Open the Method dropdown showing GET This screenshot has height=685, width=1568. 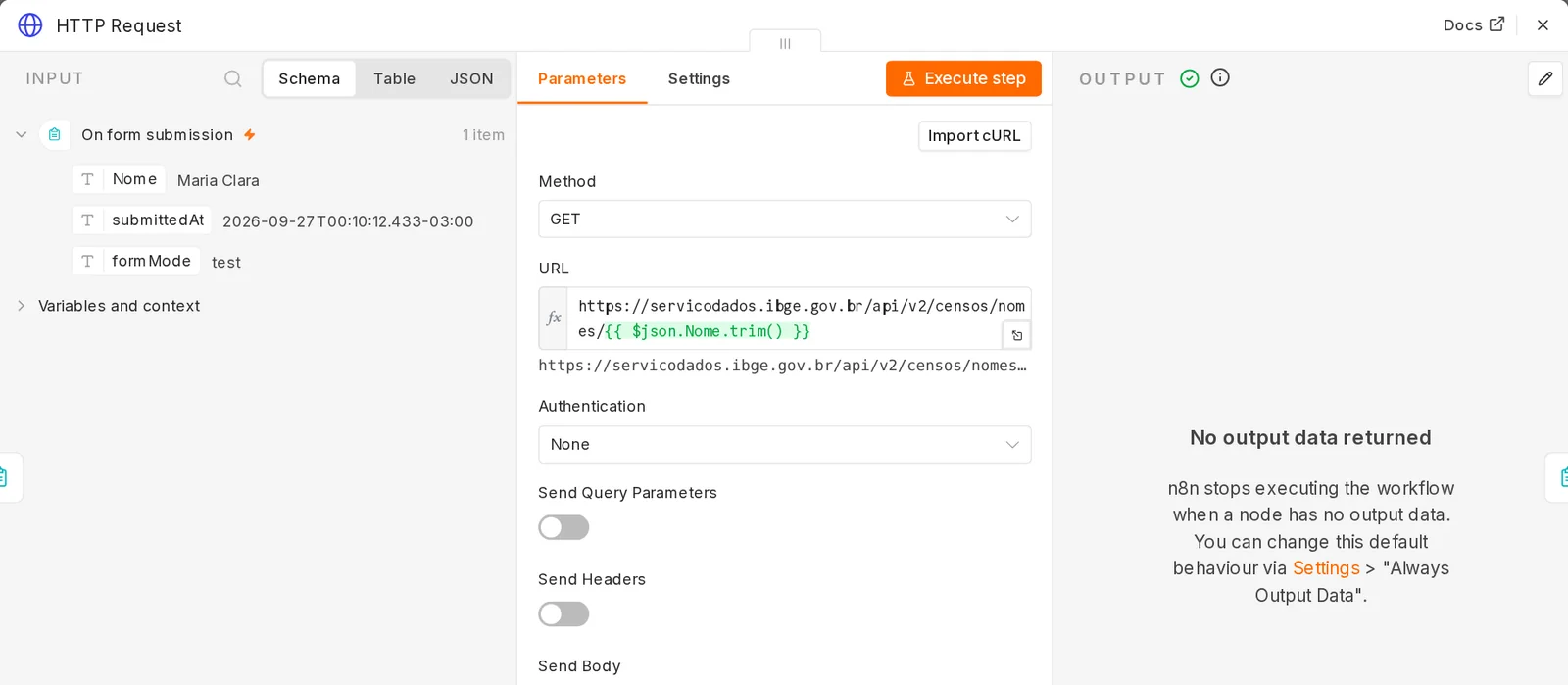(x=784, y=219)
